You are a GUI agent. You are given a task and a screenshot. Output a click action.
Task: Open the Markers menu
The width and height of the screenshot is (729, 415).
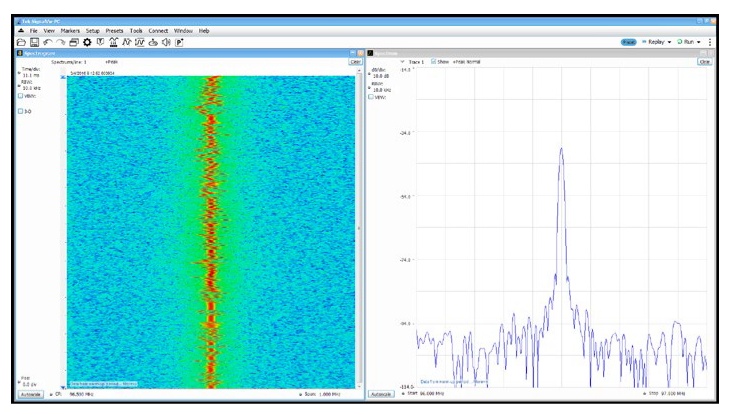[x=70, y=31]
